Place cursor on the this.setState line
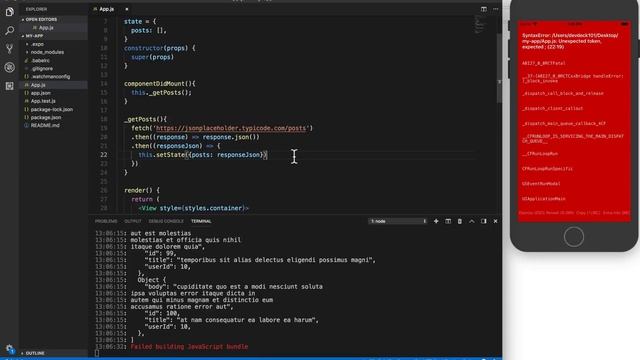 coord(203,155)
